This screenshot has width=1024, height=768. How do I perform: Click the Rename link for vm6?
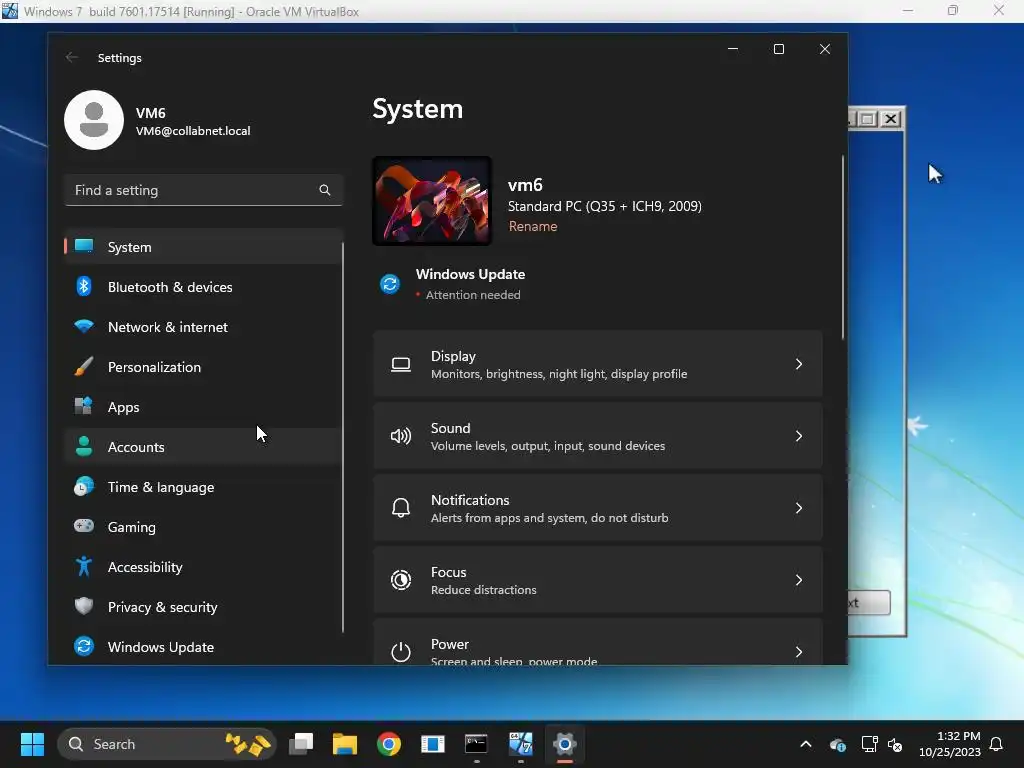pyautogui.click(x=533, y=226)
